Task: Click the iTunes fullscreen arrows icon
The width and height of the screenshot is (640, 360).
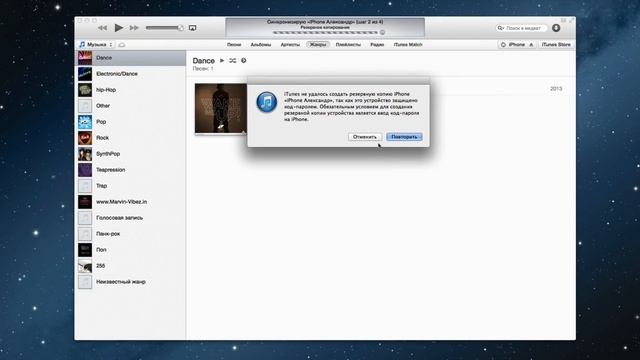Action: point(571,20)
